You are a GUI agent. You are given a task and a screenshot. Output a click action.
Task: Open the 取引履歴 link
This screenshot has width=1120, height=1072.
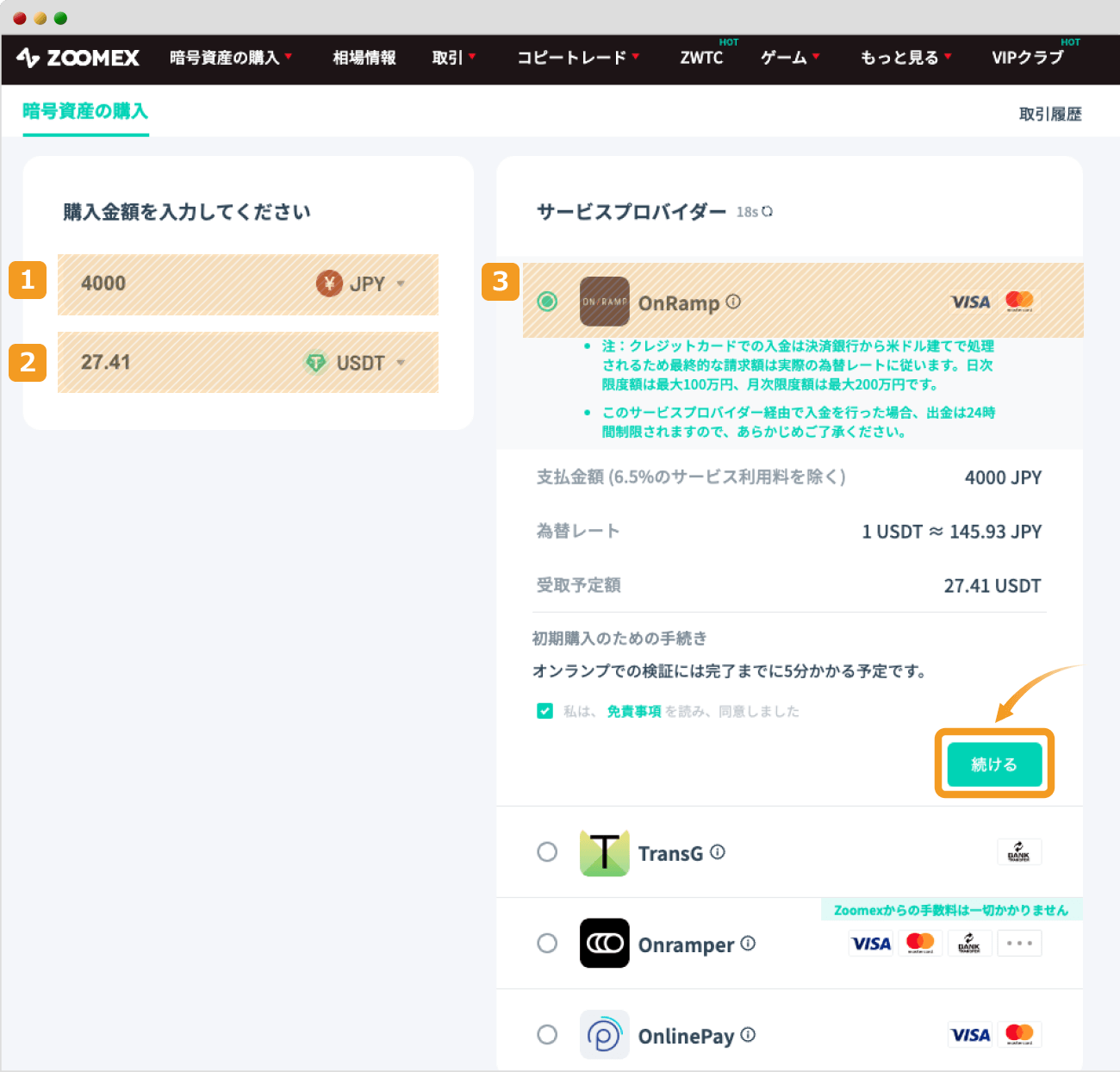[x=1050, y=114]
